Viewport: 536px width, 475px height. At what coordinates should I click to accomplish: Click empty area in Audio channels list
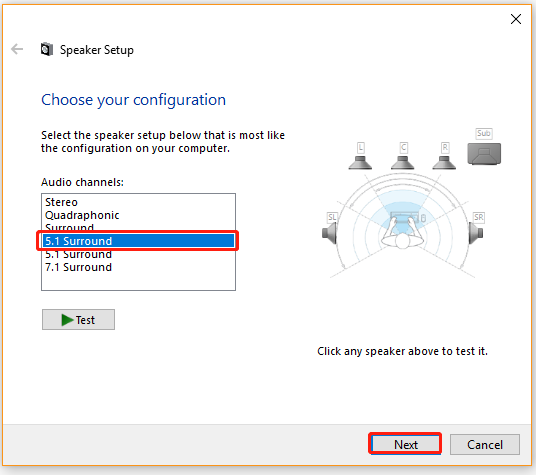(x=138, y=282)
